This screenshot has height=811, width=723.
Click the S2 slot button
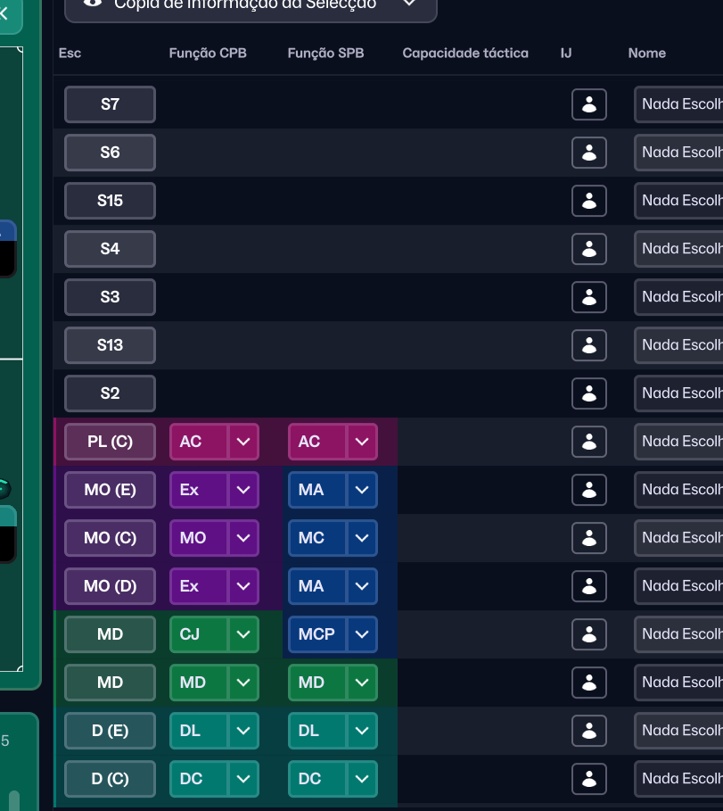(110, 393)
